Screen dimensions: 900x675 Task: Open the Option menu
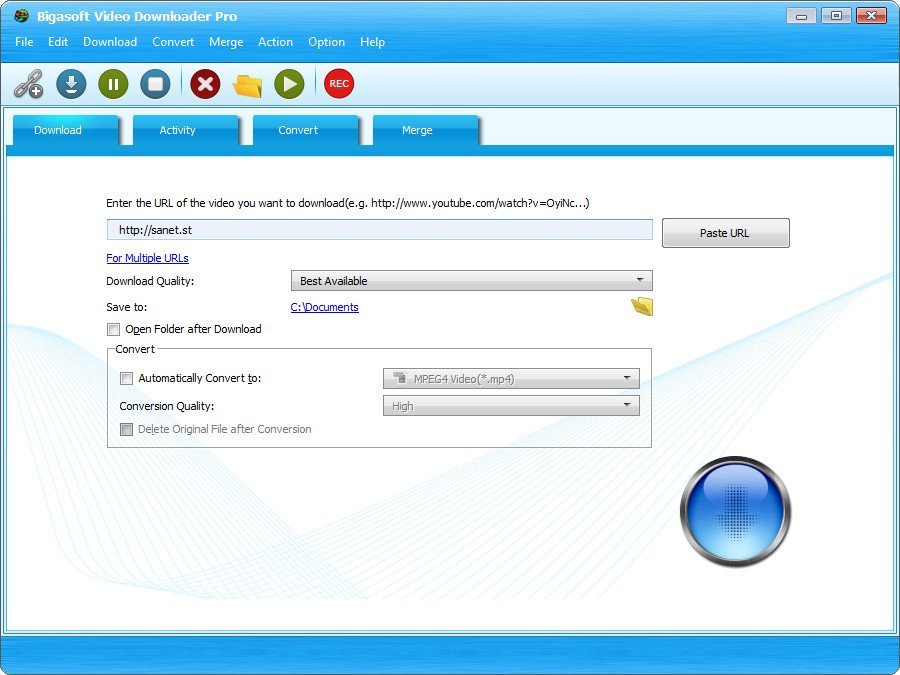326,42
